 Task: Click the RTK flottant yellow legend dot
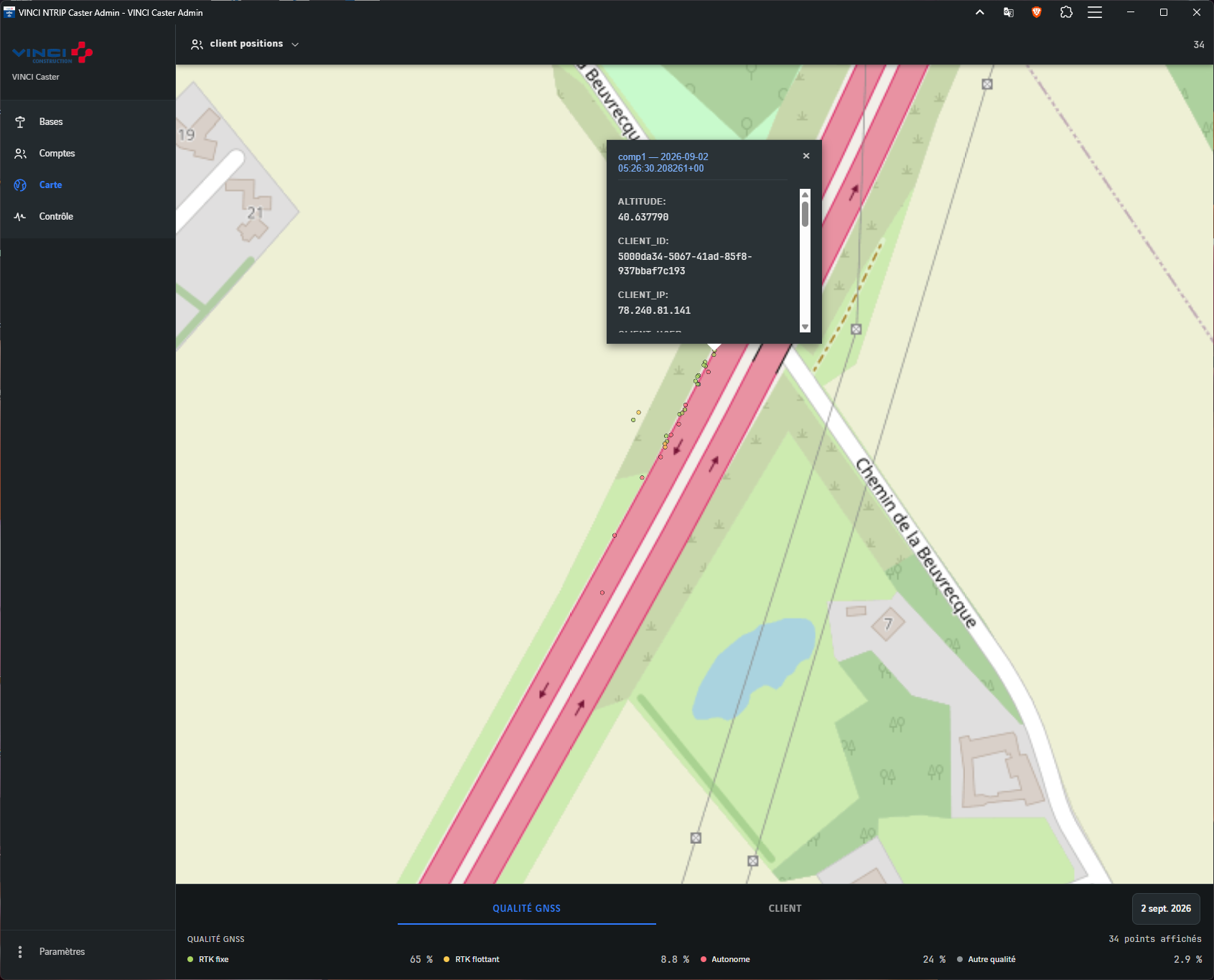(x=447, y=959)
